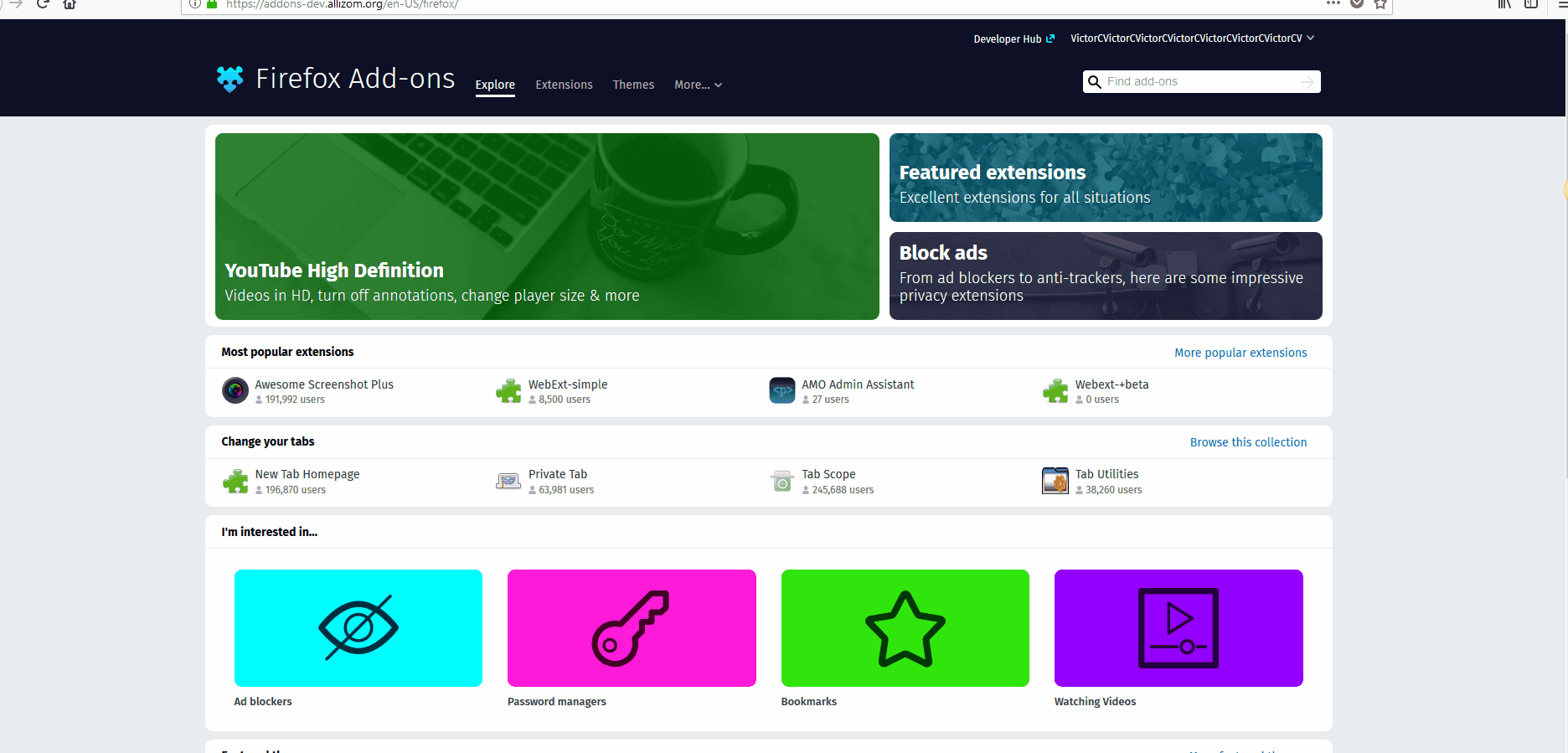Expand the More... navigation dropdown
Screen dimensions: 1568x753
coord(698,85)
